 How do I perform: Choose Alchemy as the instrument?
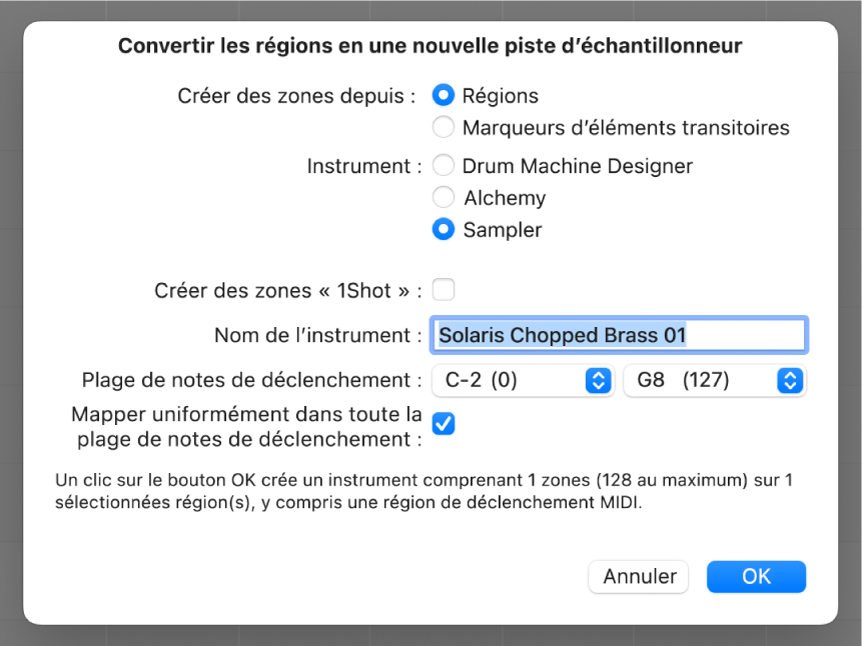tap(443, 197)
